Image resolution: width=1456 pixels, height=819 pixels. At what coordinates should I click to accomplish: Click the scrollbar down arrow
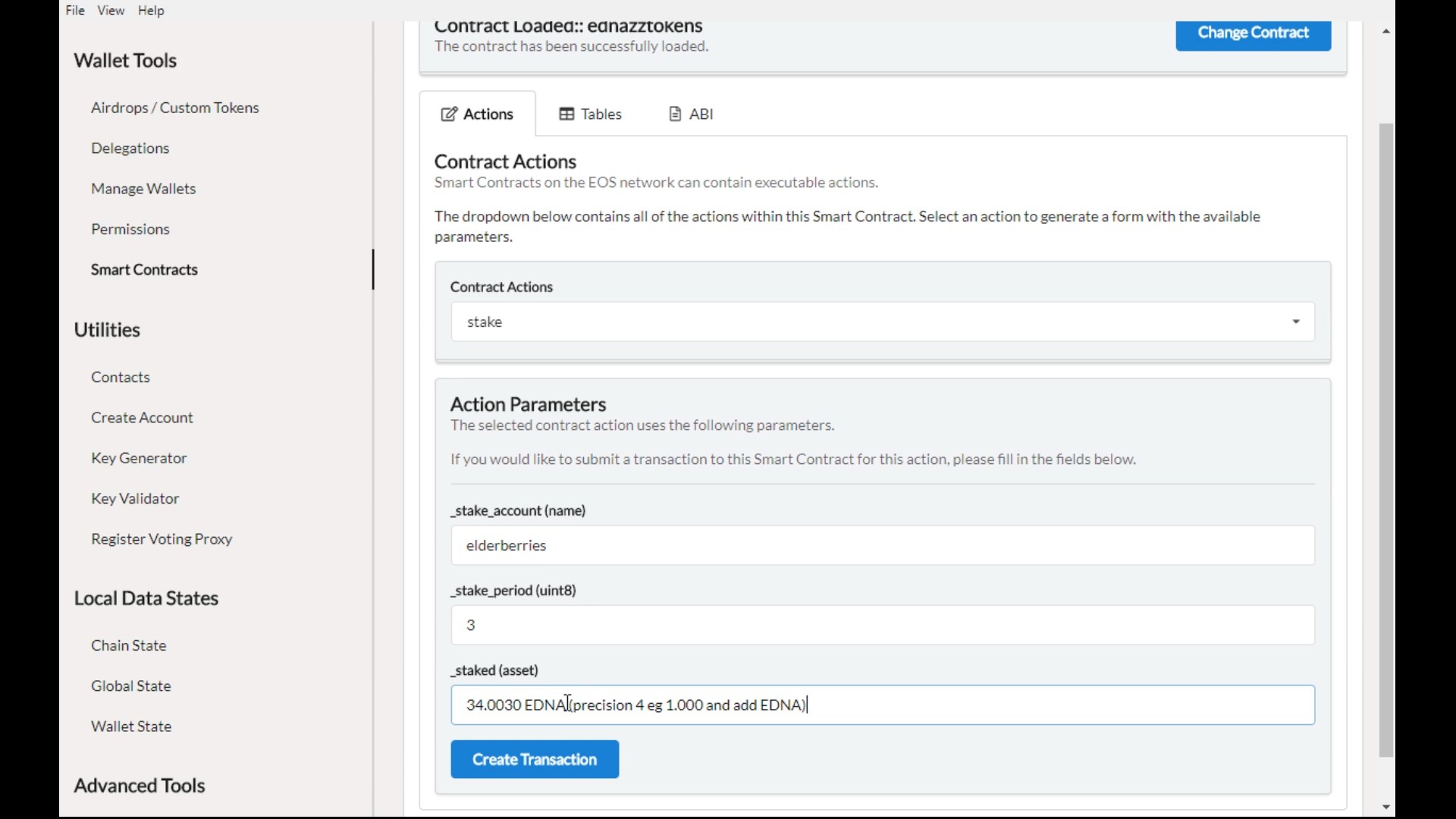coord(1385,807)
